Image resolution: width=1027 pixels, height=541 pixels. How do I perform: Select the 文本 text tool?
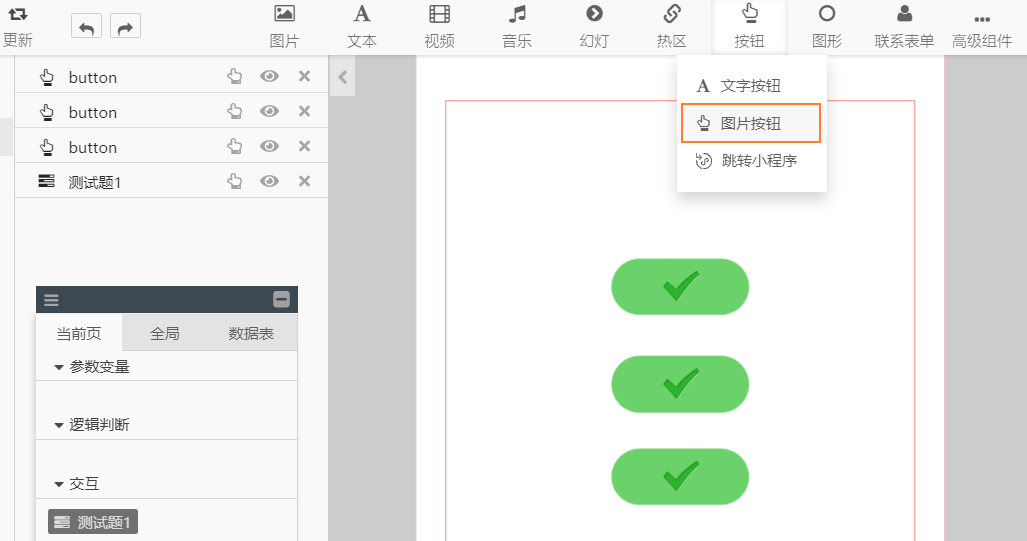tap(362, 27)
